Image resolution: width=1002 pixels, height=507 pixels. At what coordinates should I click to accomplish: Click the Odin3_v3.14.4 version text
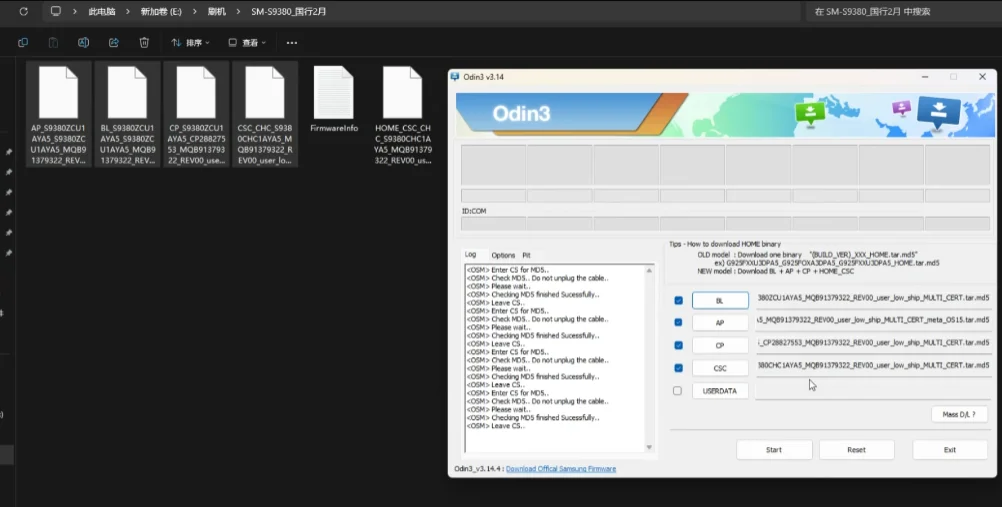(x=479, y=469)
